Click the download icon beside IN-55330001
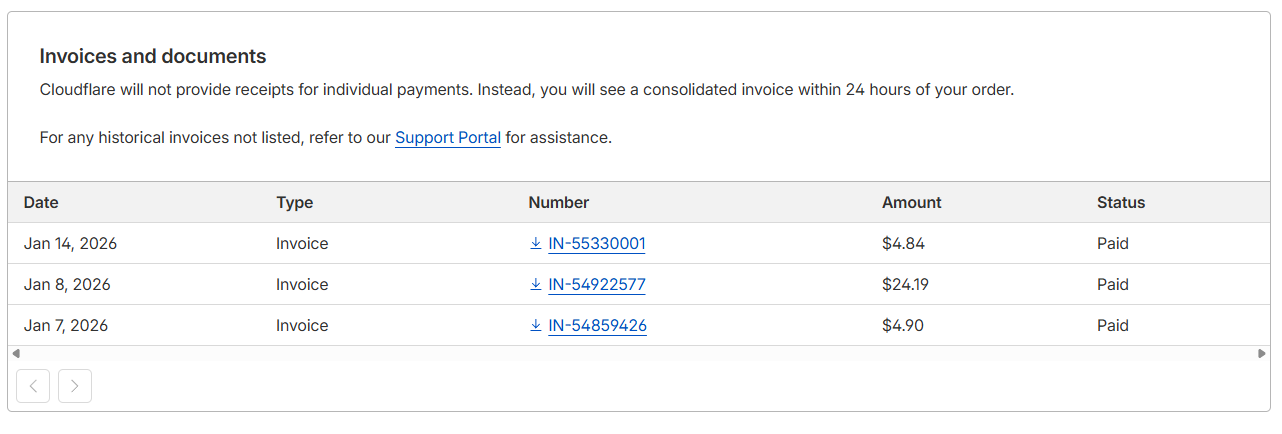 (536, 244)
